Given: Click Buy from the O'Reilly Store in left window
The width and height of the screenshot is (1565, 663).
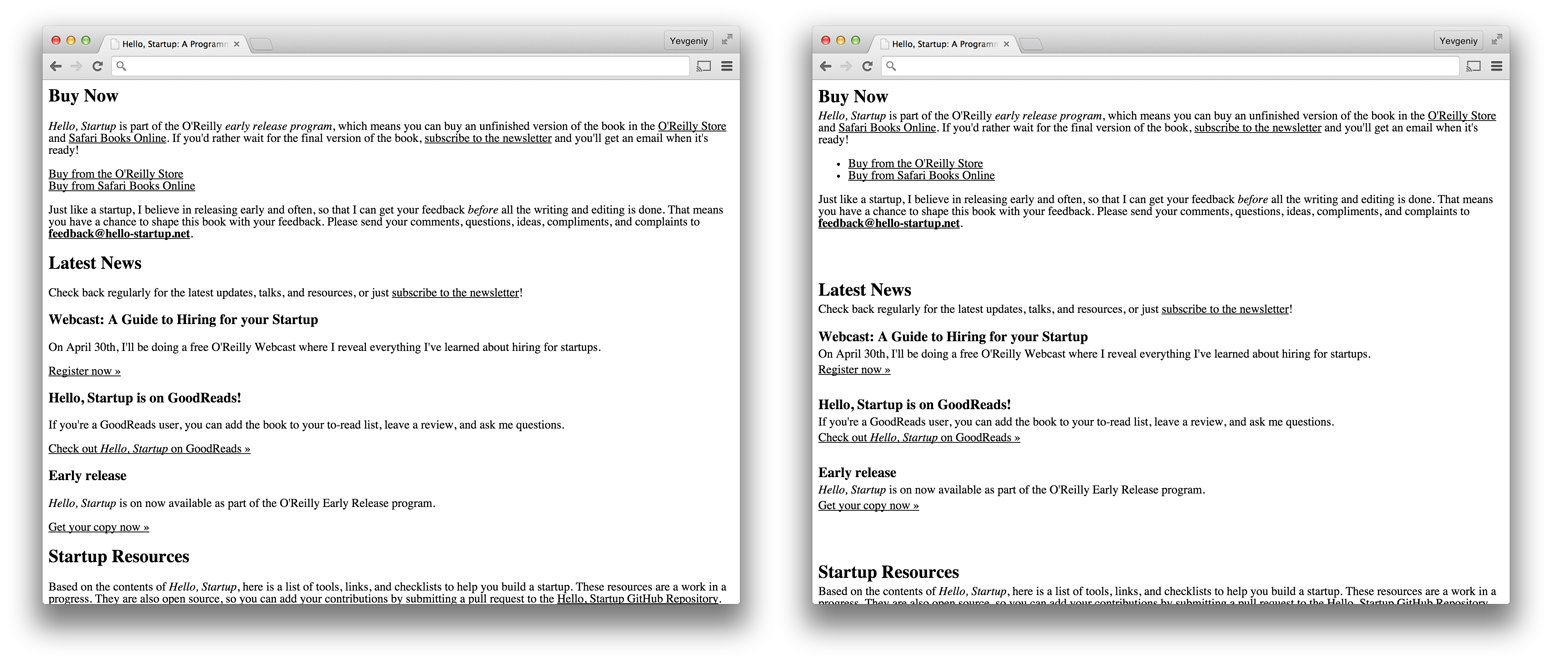Looking at the screenshot, I should [x=116, y=174].
